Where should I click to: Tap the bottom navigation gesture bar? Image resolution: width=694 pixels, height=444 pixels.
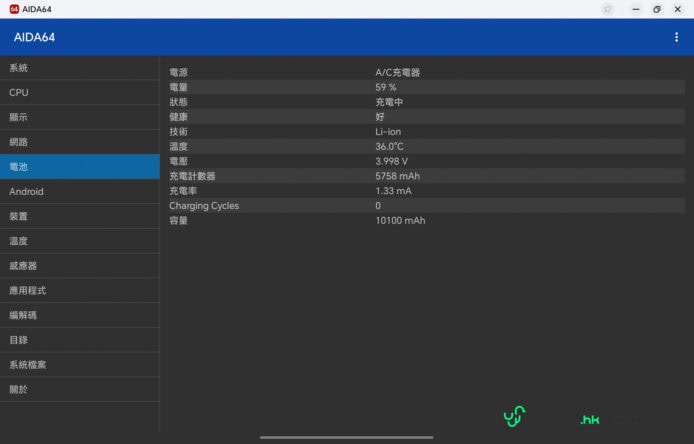click(x=347, y=437)
